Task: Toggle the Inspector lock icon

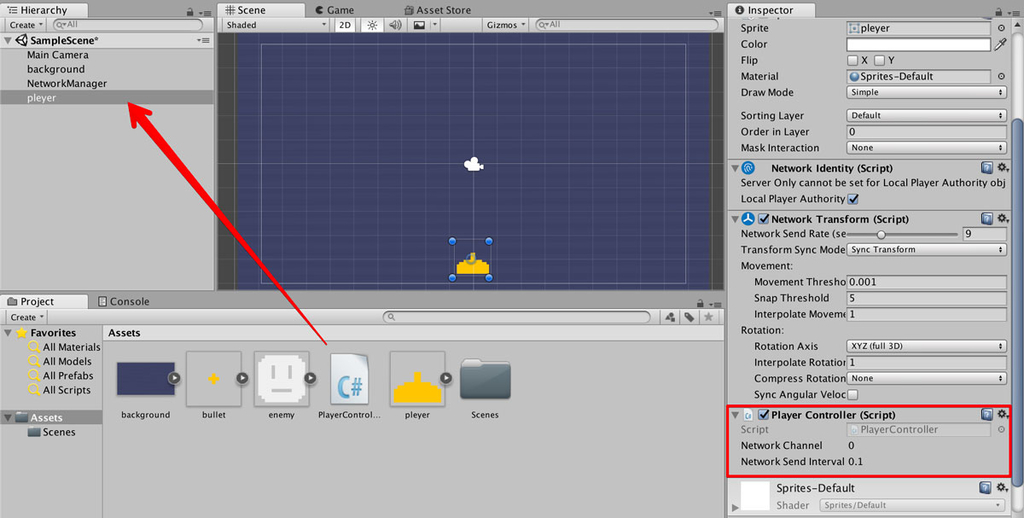Action: (x=999, y=12)
